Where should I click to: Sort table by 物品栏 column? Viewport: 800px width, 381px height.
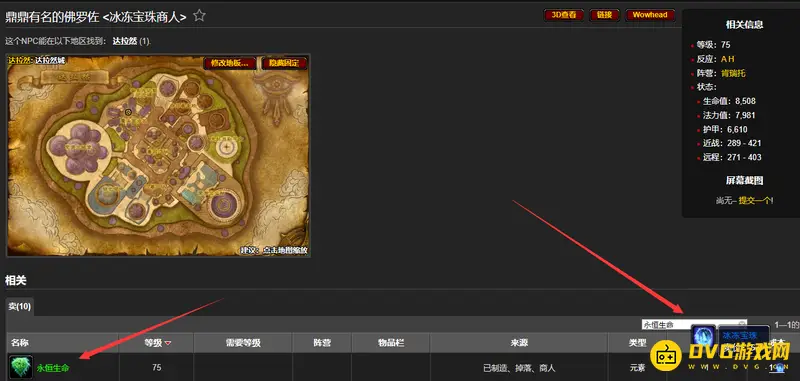click(391, 343)
